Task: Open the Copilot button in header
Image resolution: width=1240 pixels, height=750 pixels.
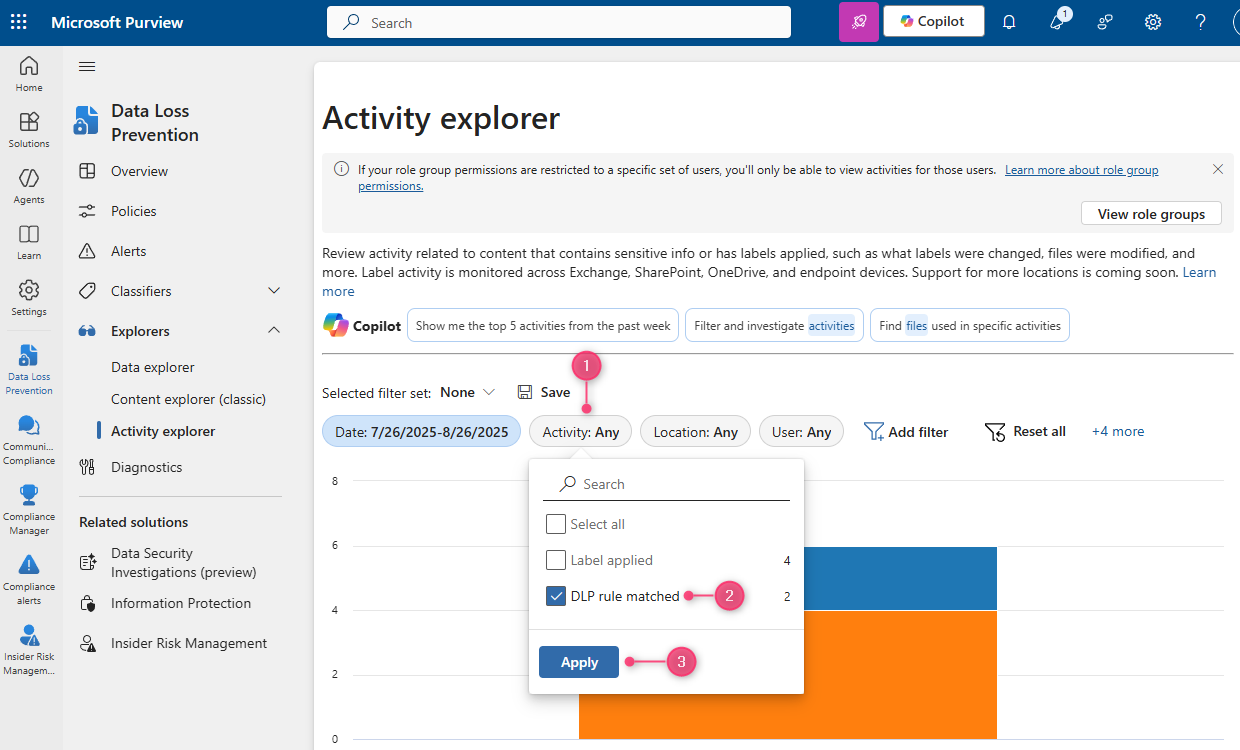Action: pyautogui.click(x=933, y=21)
